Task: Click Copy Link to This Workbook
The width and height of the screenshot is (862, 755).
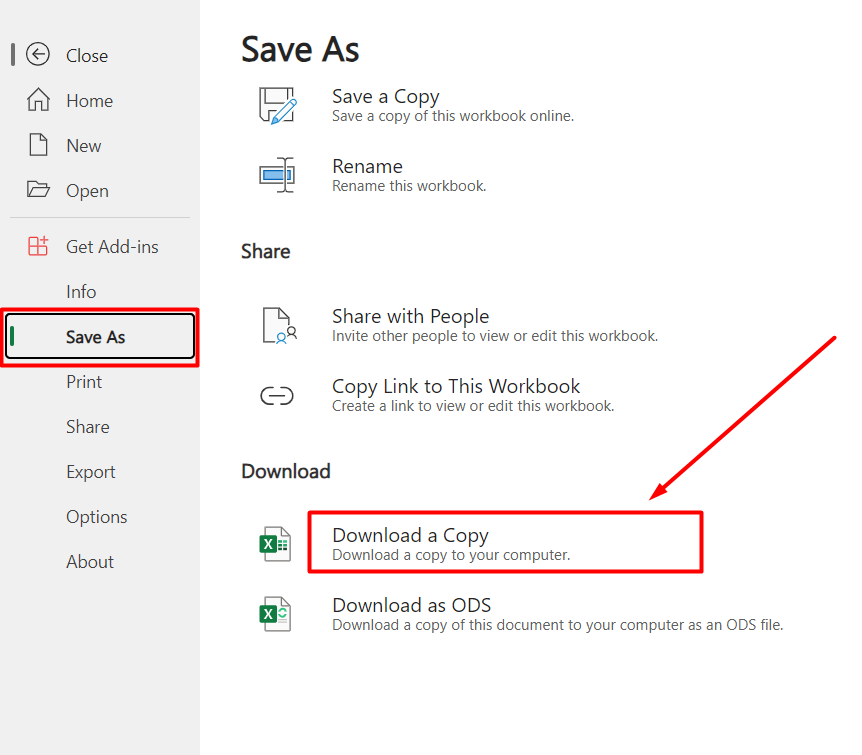Action: 456,386
